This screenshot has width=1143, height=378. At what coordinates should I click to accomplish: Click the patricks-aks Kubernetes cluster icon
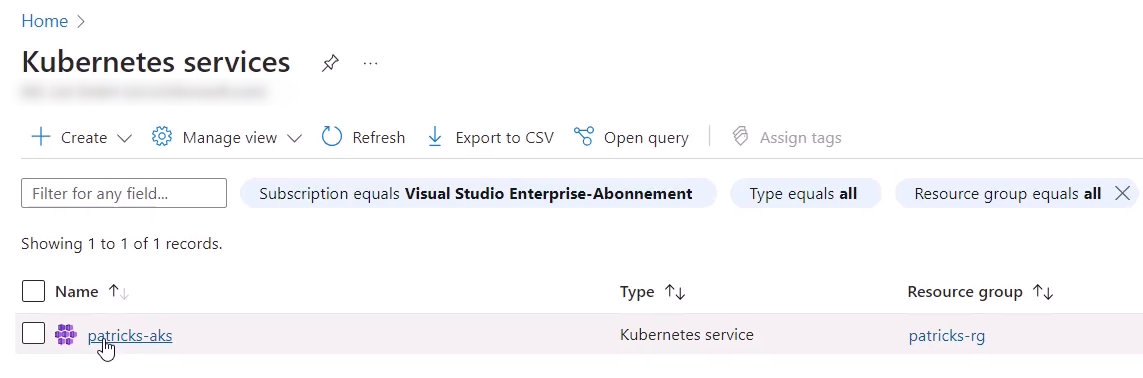[66, 334]
